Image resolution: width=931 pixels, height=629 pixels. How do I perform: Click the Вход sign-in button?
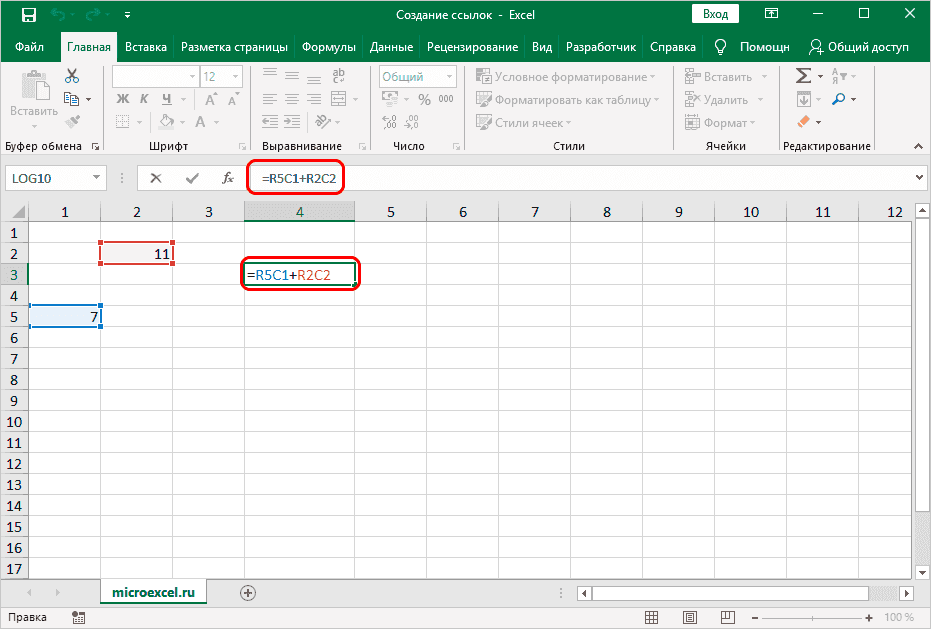click(x=715, y=15)
